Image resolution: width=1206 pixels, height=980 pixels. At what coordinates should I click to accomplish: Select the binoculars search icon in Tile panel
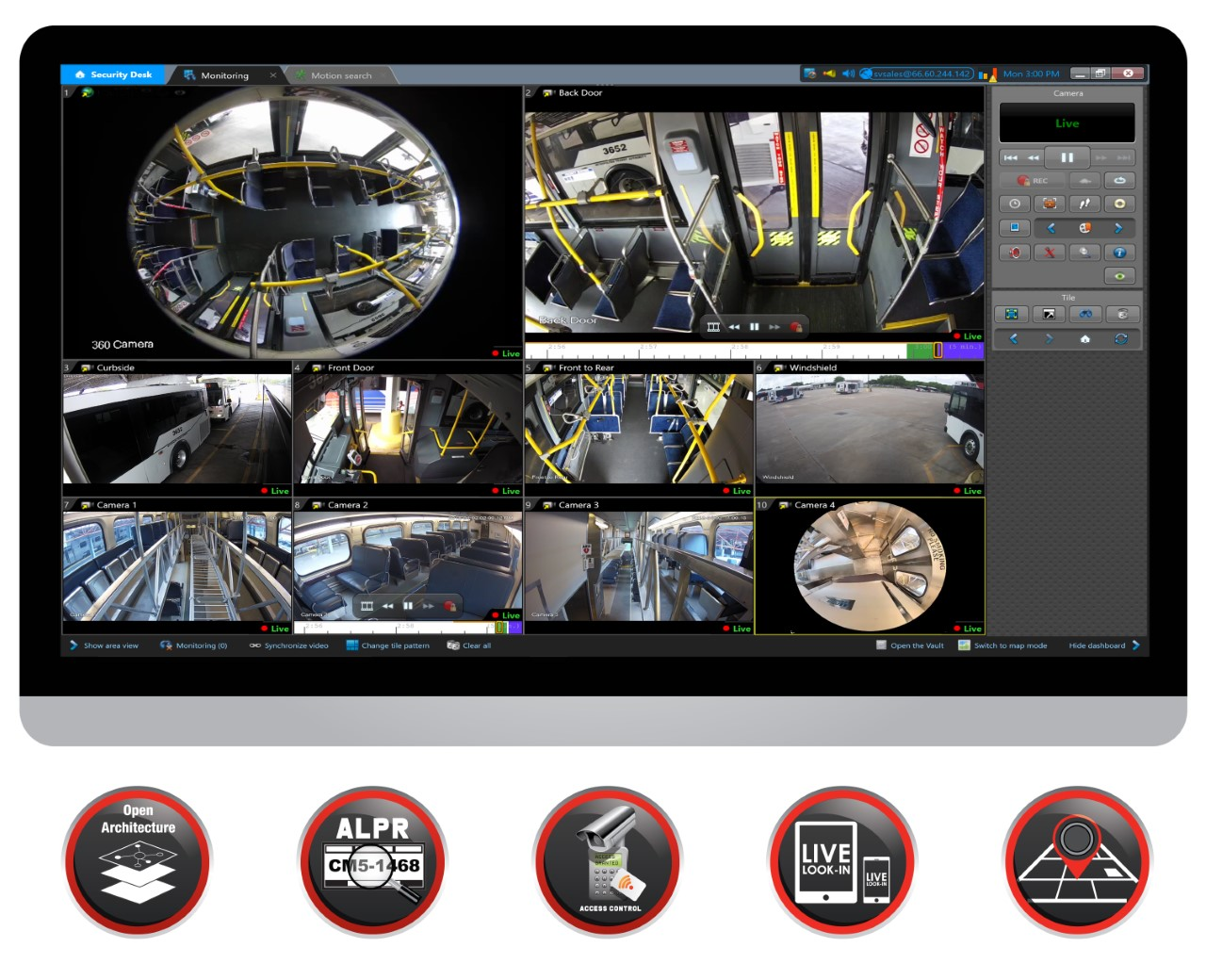1085,314
